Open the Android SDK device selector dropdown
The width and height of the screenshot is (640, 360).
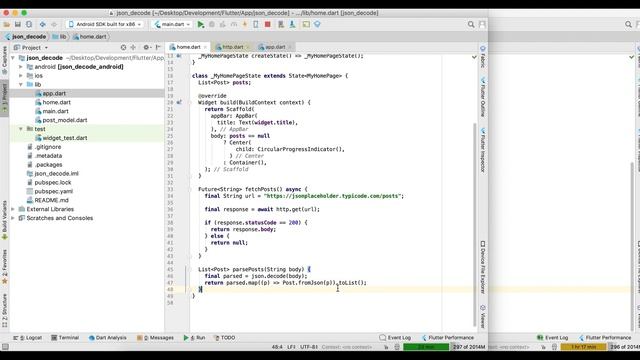click(105, 24)
